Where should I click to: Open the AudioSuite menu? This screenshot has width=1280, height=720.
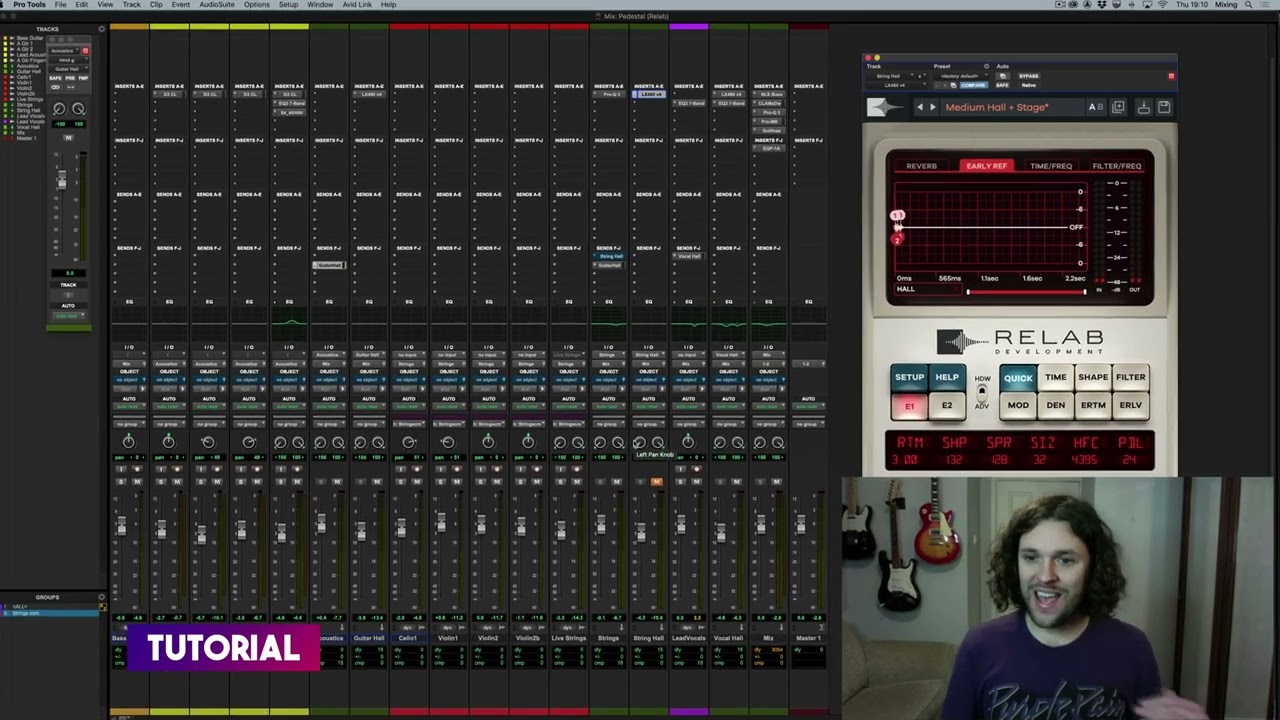[x=217, y=5]
